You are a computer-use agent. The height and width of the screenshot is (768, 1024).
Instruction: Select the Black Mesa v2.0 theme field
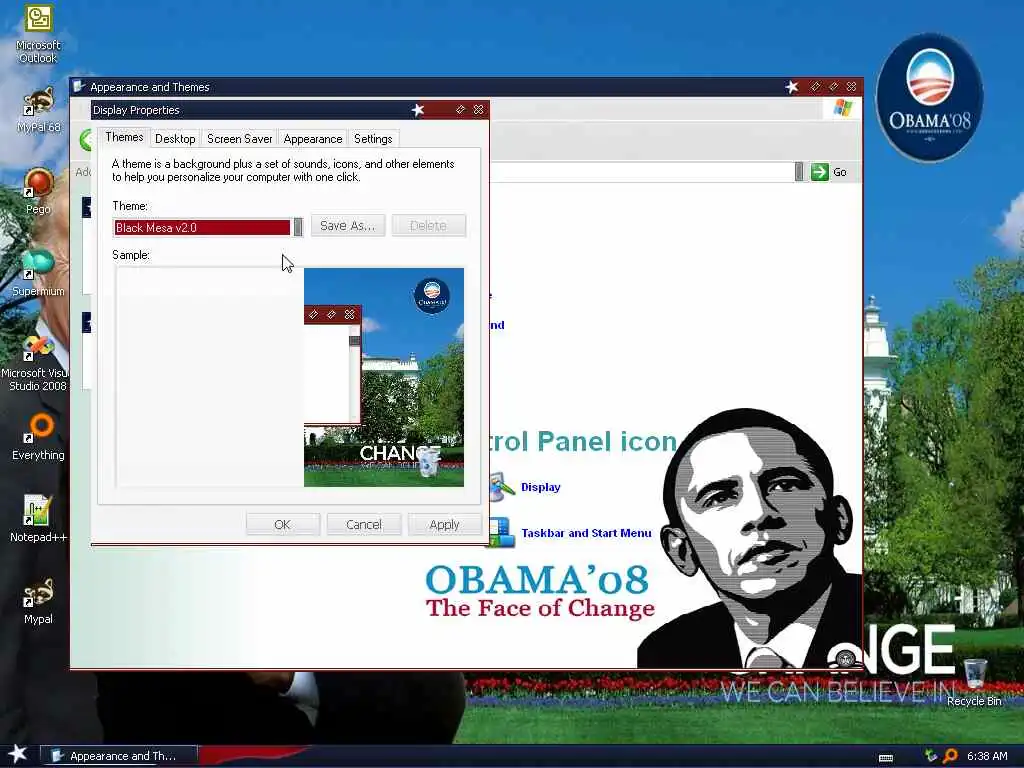coord(202,227)
